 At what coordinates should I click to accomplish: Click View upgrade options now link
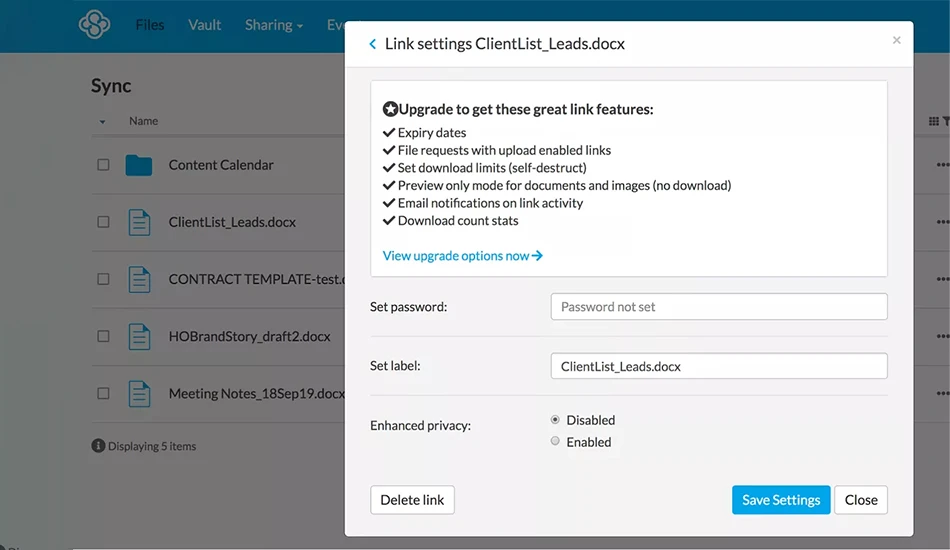(462, 256)
